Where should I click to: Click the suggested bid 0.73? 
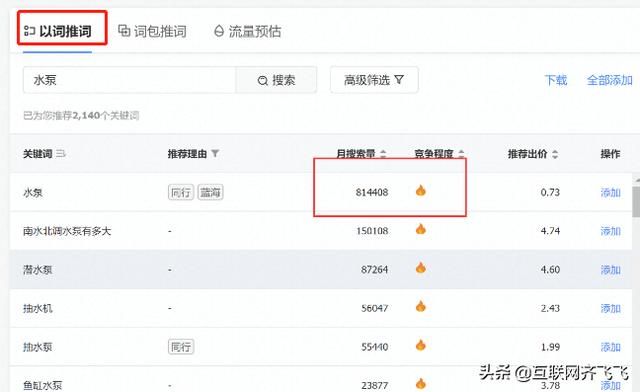point(550,192)
